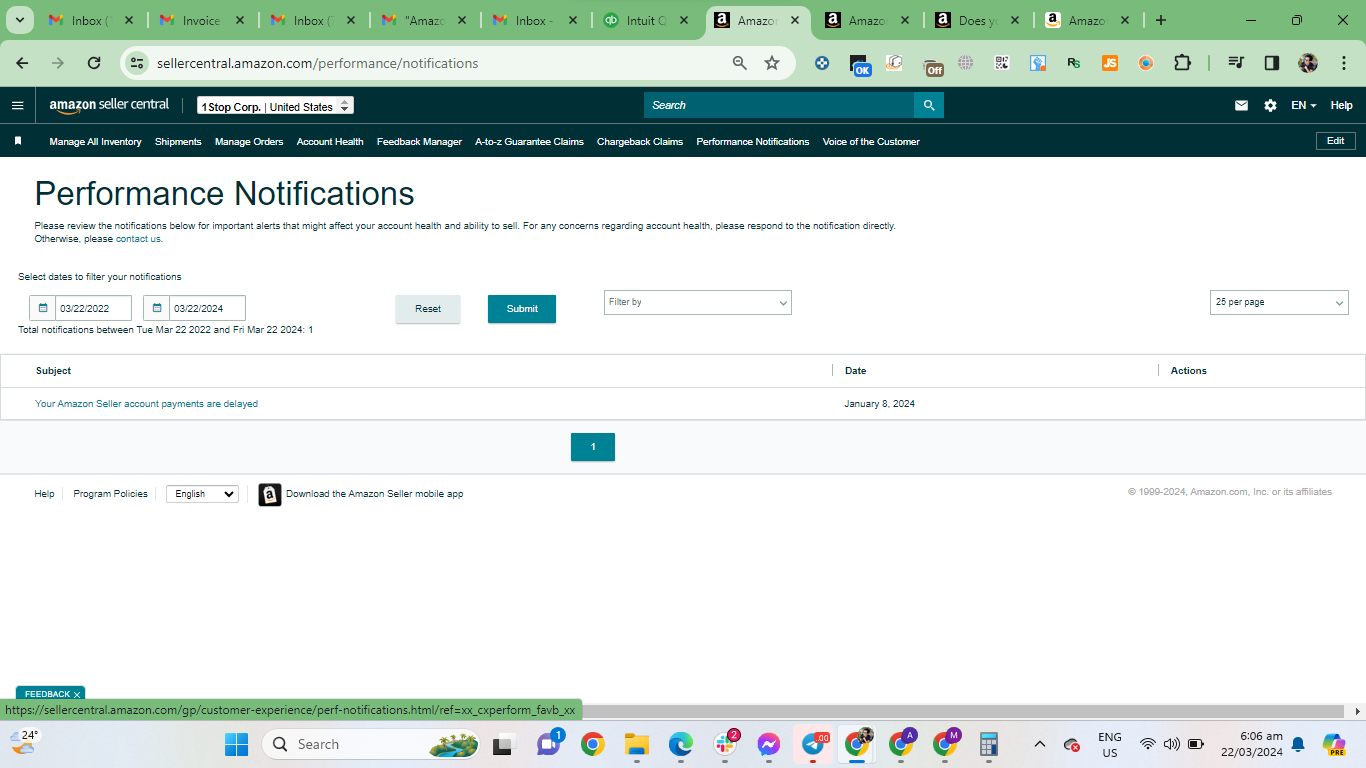Reload the page with the browser refresh button
The image size is (1366, 768).
[x=94, y=63]
